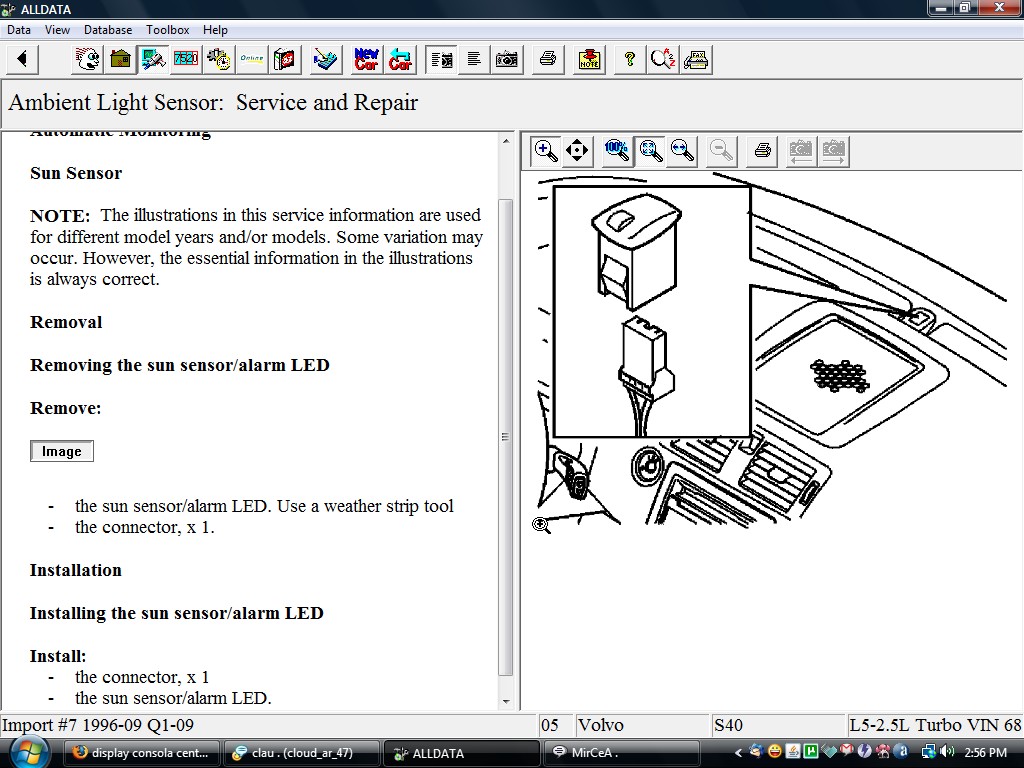Screen dimensions: 1024x768
Task: Switch to 'display consola cent...' taskbar window
Action: coord(142,753)
